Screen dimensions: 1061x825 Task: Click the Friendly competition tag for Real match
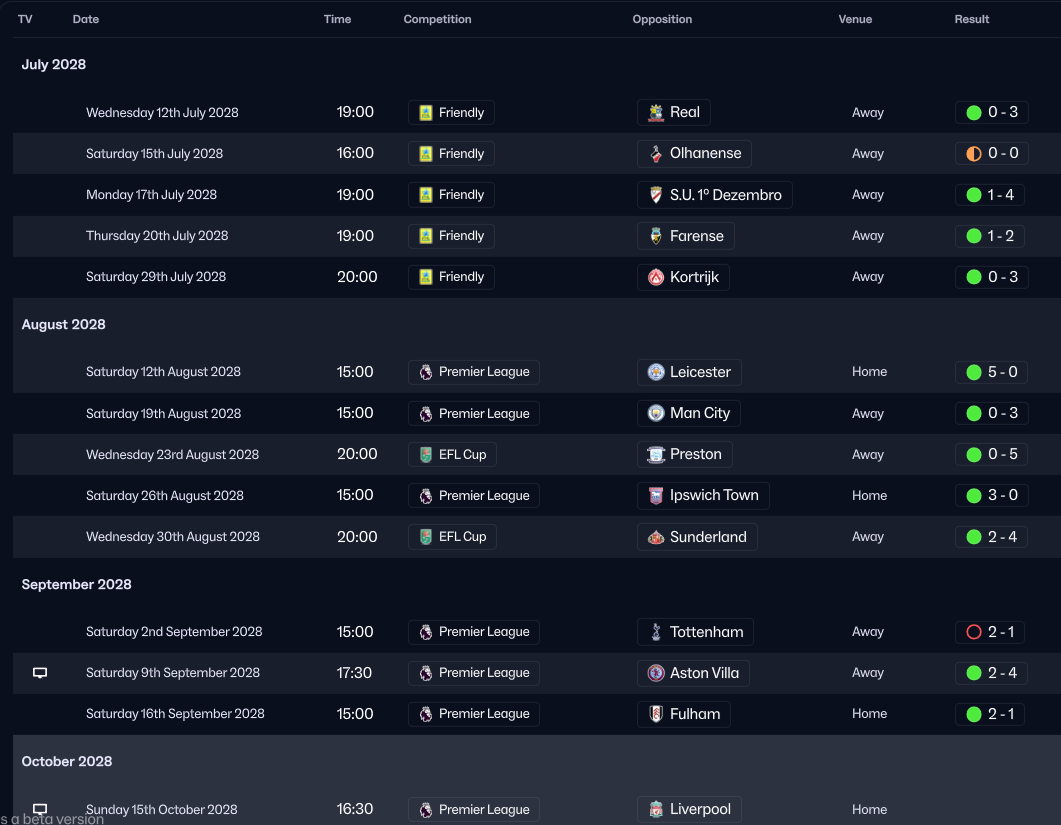click(452, 113)
